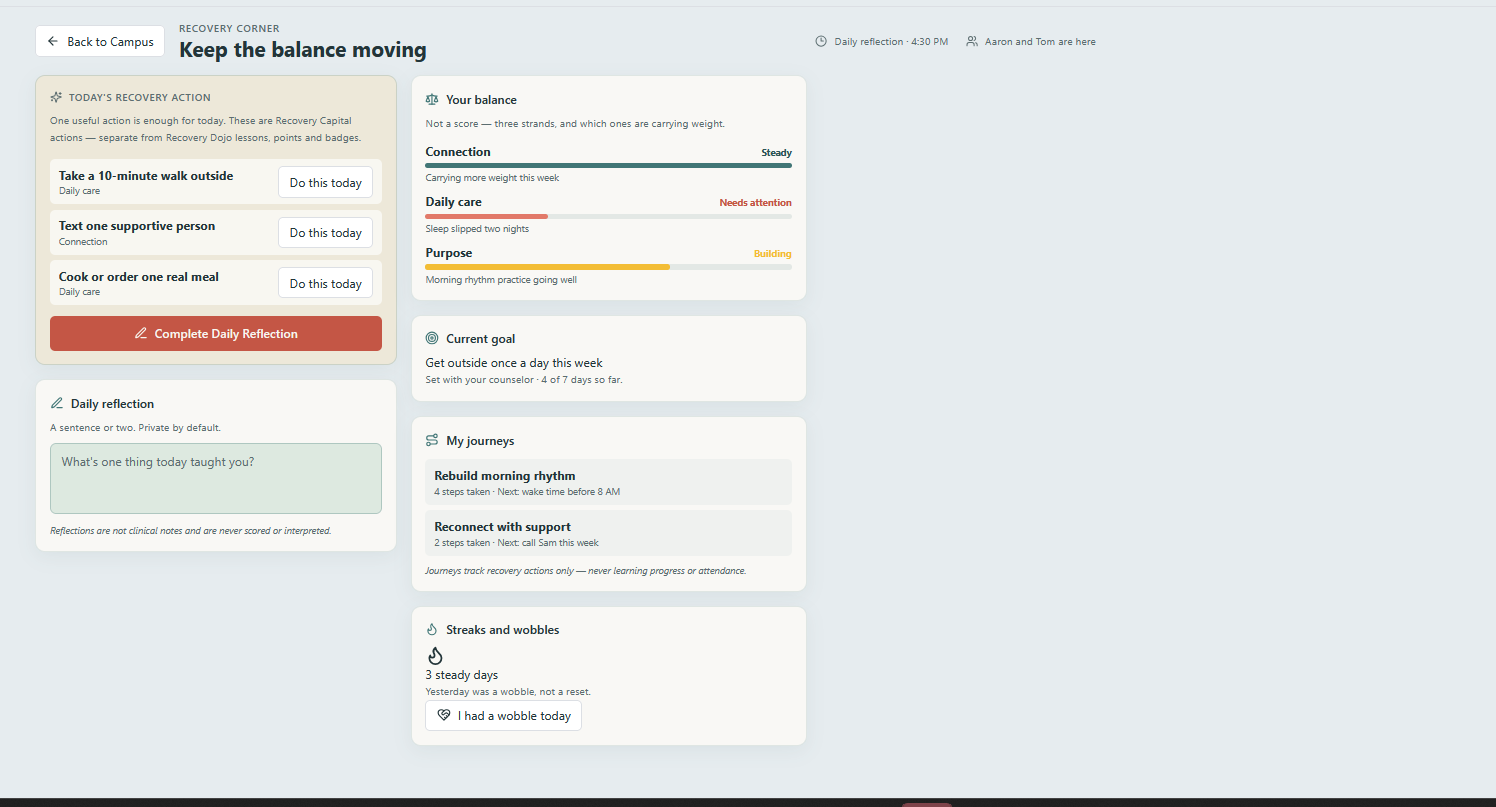Click the large flame icon above 3 steady days
The width and height of the screenshot is (1496, 807).
(x=435, y=656)
